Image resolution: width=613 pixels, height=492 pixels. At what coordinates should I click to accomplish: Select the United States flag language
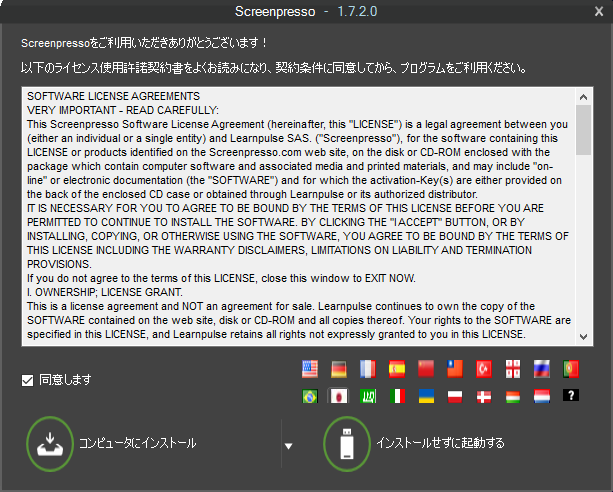pos(310,369)
